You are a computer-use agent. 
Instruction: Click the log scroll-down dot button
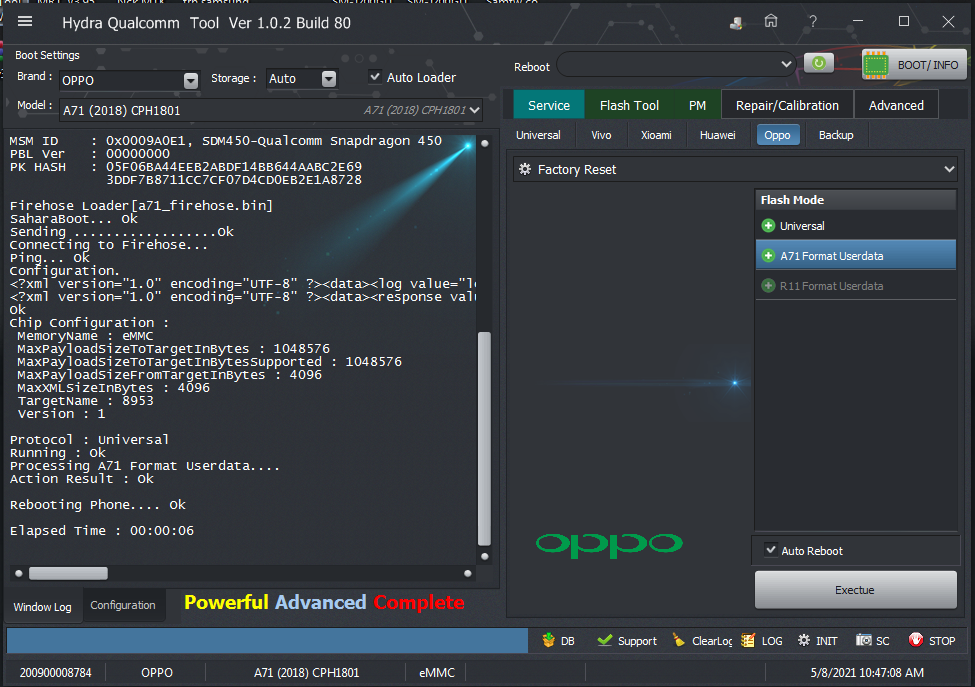(484, 556)
